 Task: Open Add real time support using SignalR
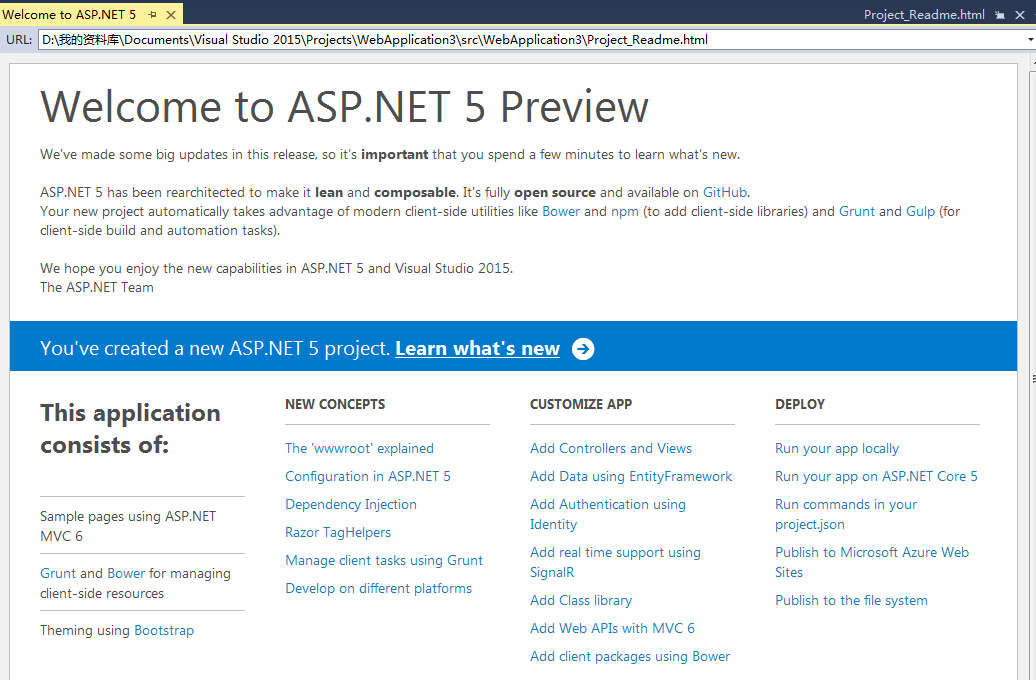coord(615,562)
